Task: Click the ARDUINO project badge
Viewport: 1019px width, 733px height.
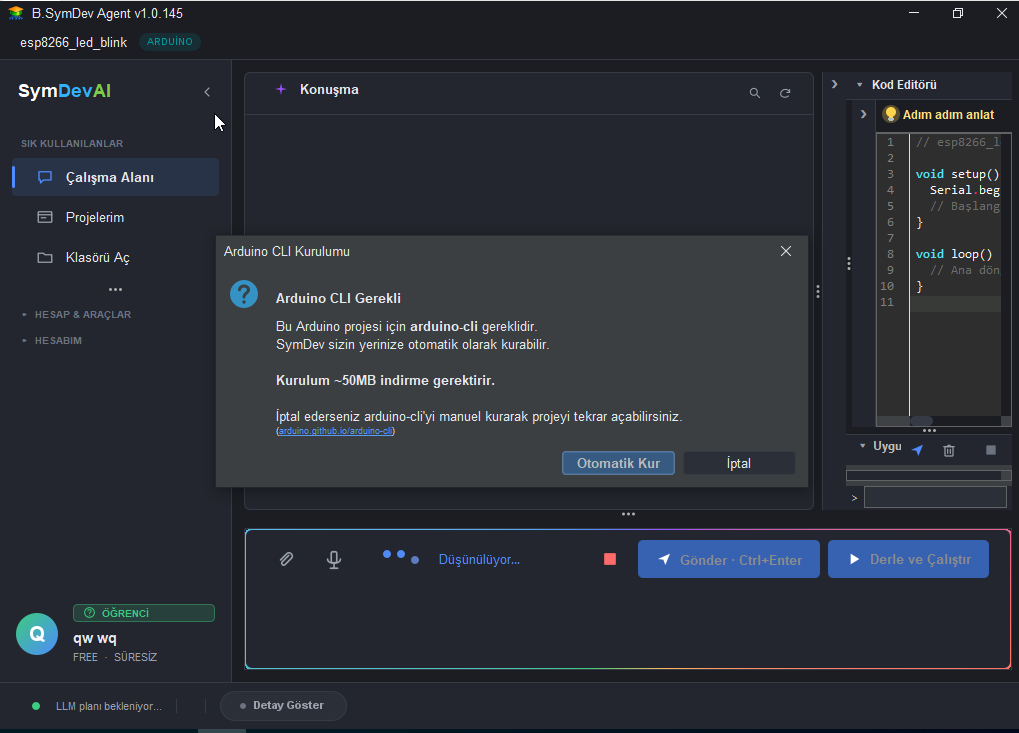Action: (170, 42)
